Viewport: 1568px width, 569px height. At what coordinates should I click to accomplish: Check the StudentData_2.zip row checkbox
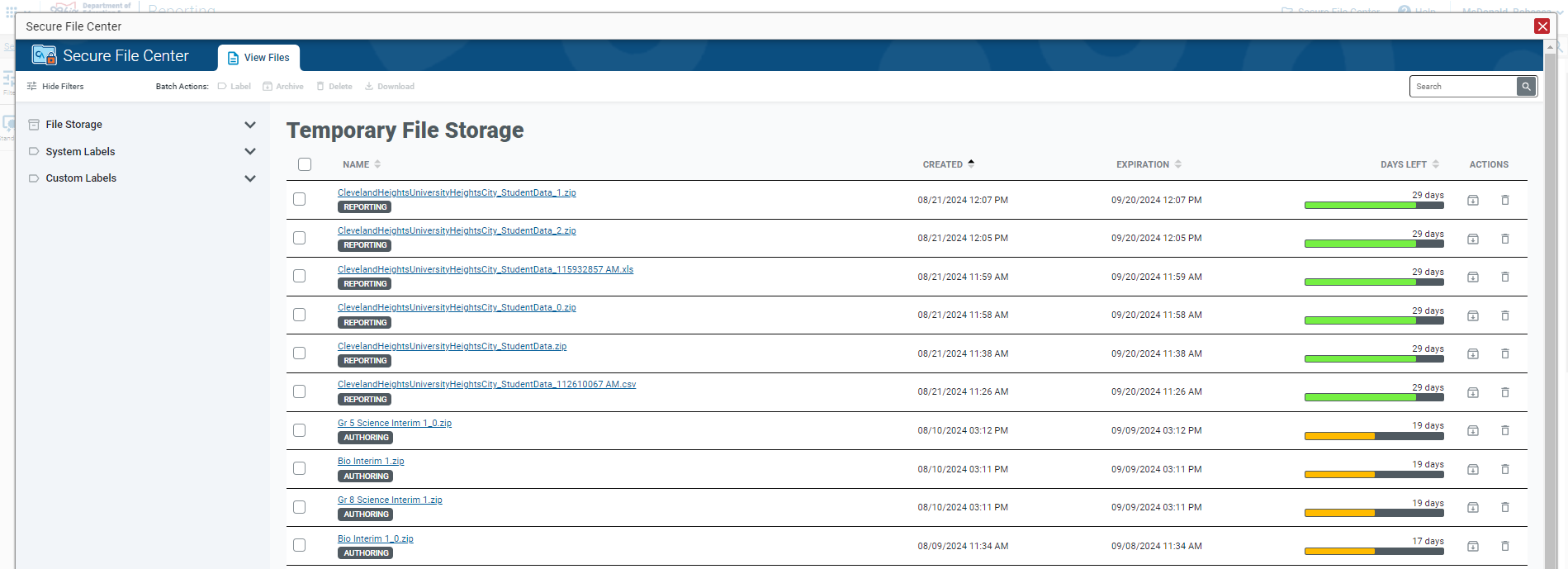[x=299, y=238]
